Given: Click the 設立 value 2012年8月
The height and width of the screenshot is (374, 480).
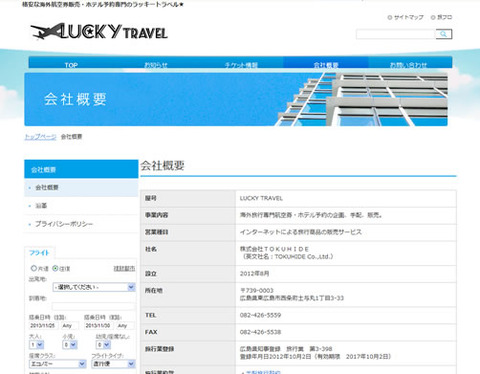Looking at the screenshot, I should tap(254, 274).
